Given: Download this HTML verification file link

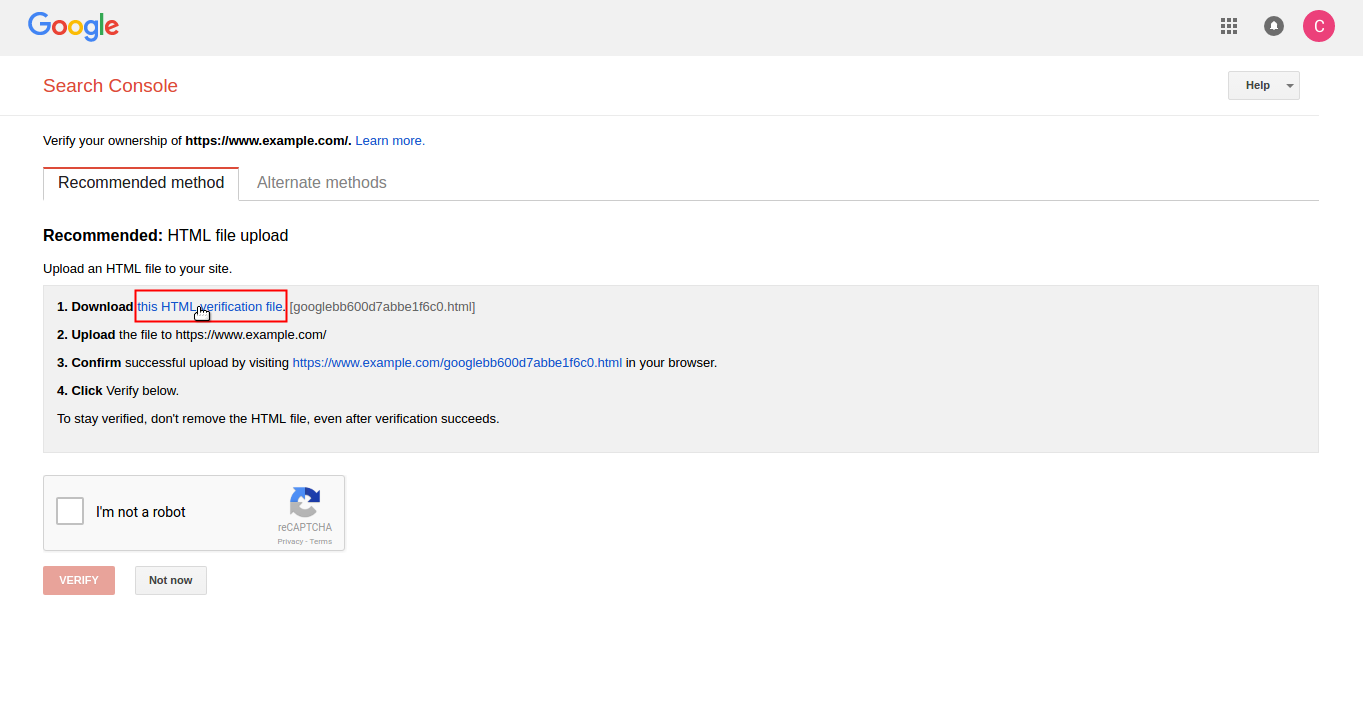Looking at the screenshot, I should point(211,306).
